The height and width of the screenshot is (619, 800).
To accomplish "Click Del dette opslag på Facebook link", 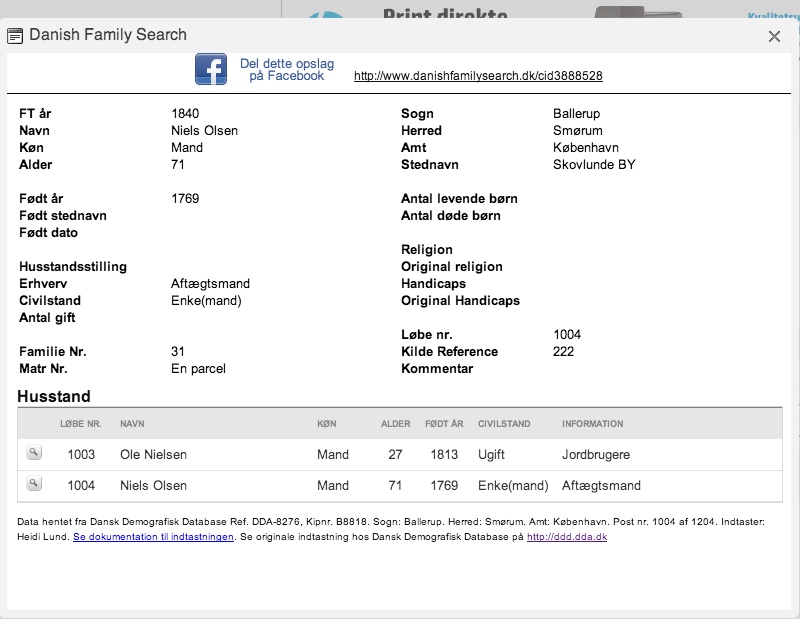I will tap(287, 70).
